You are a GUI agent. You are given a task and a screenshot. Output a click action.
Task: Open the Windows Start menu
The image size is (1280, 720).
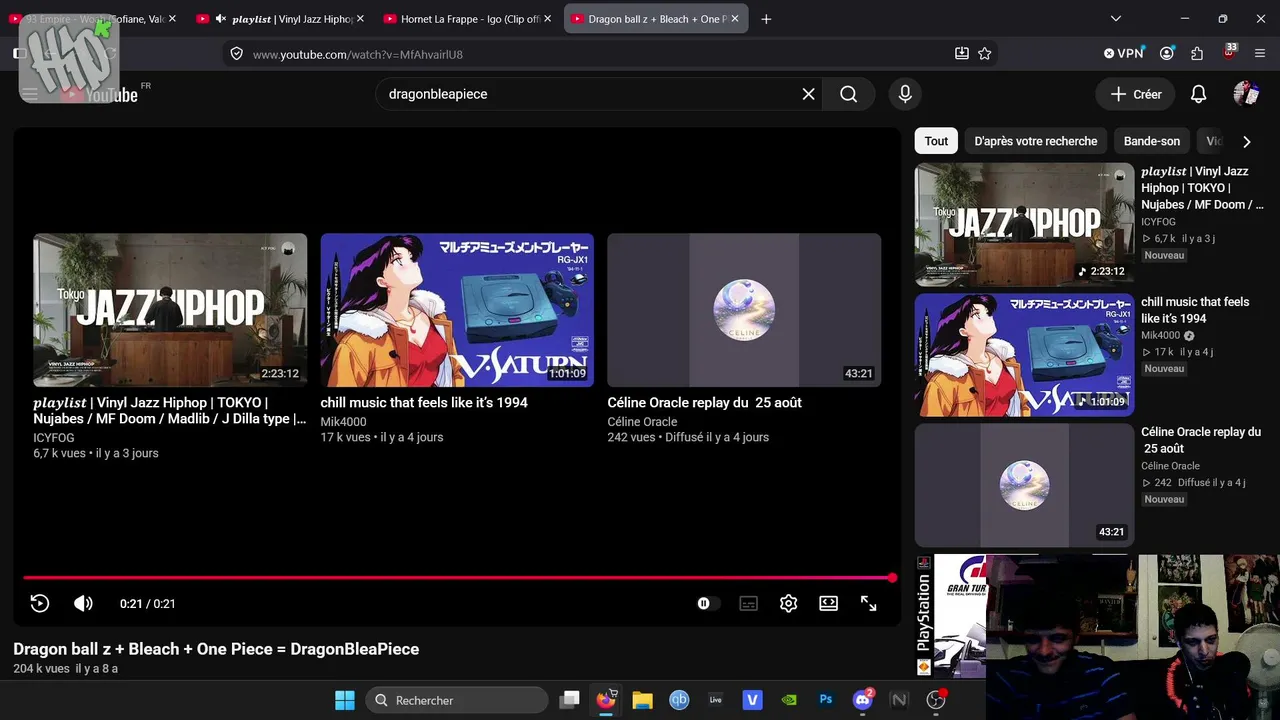(344, 700)
